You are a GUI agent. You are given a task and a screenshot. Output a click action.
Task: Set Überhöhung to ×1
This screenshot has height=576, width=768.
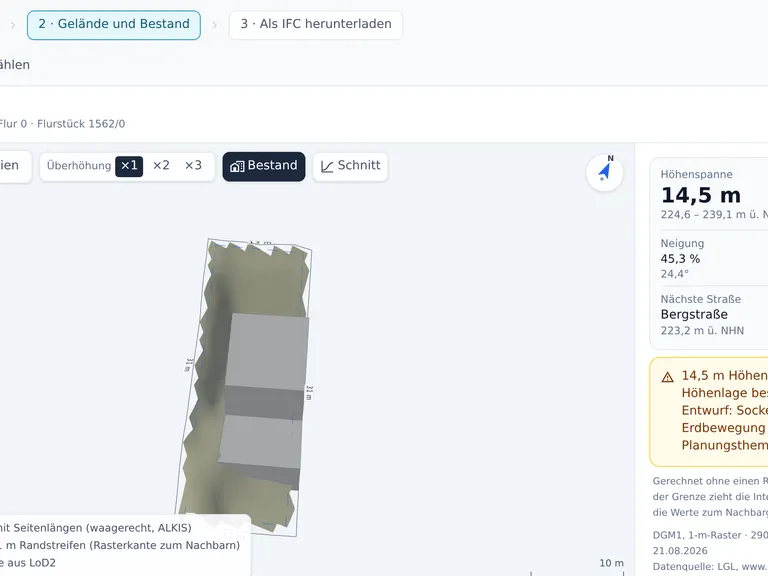point(129,166)
